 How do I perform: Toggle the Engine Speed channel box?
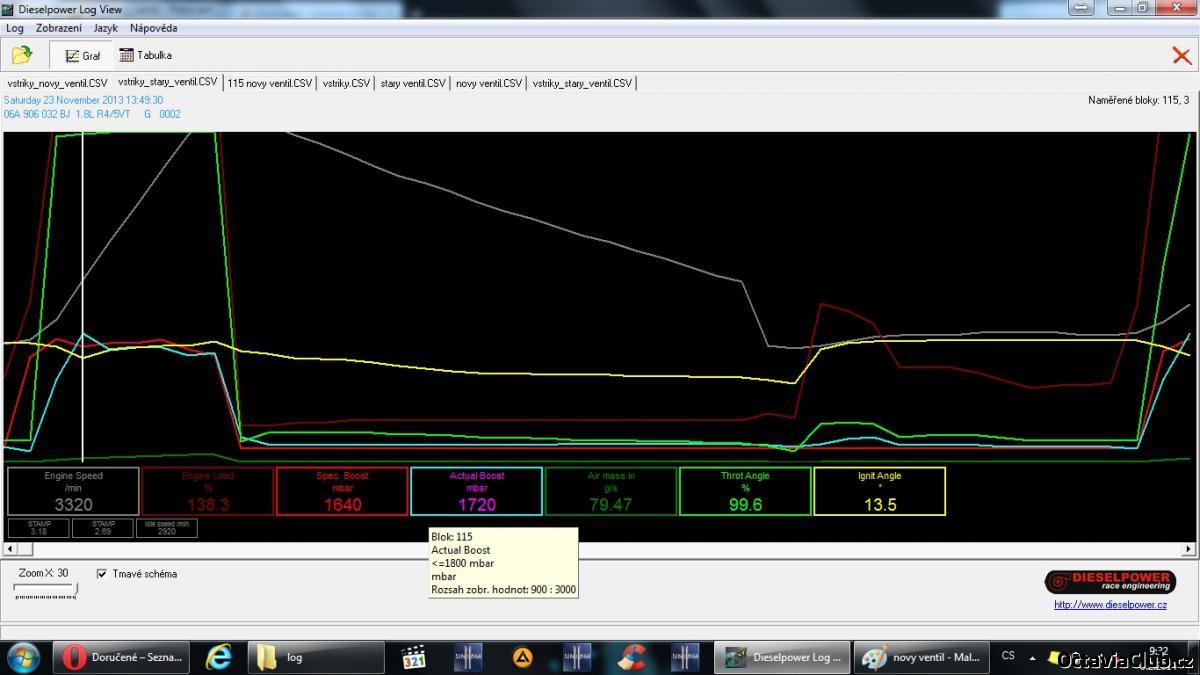coord(73,491)
